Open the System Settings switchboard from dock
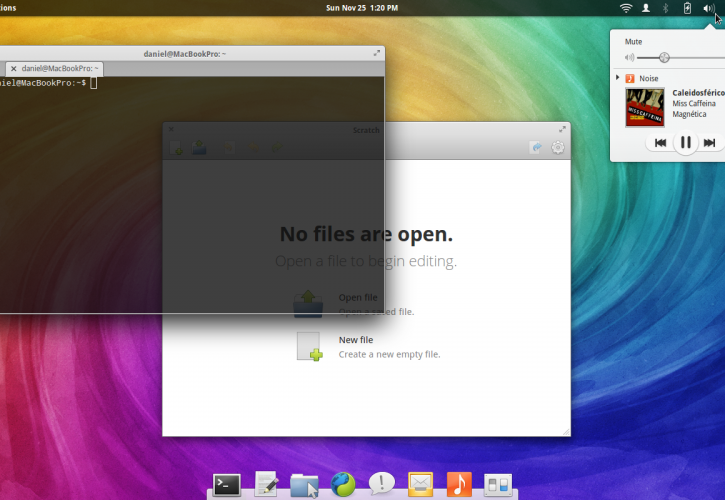Viewport: 725px width, 500px height. pos(498,485)
